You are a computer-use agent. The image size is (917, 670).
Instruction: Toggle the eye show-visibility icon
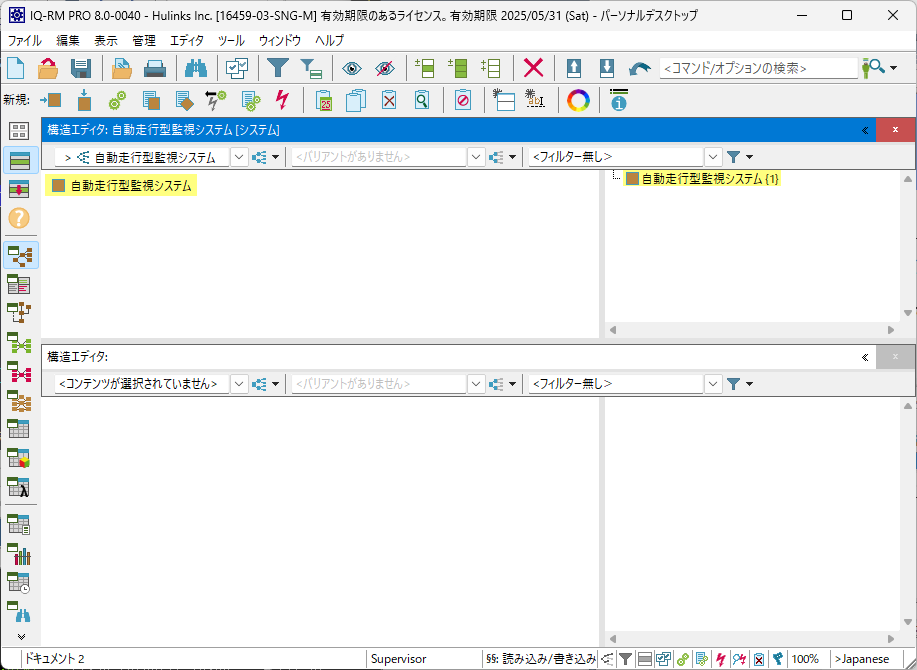351,68
